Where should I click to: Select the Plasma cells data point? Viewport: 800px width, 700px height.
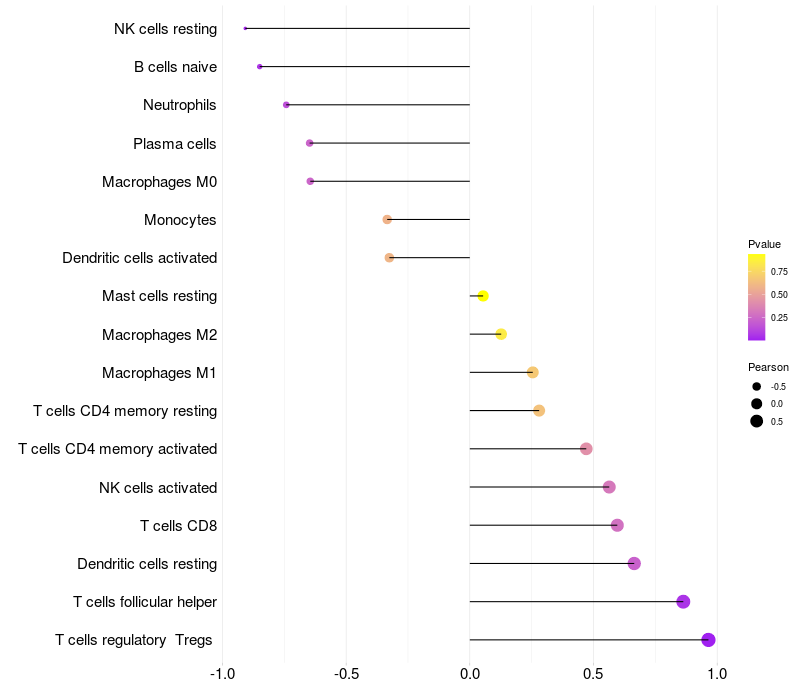pyautogui.click(x=310, y=143)
